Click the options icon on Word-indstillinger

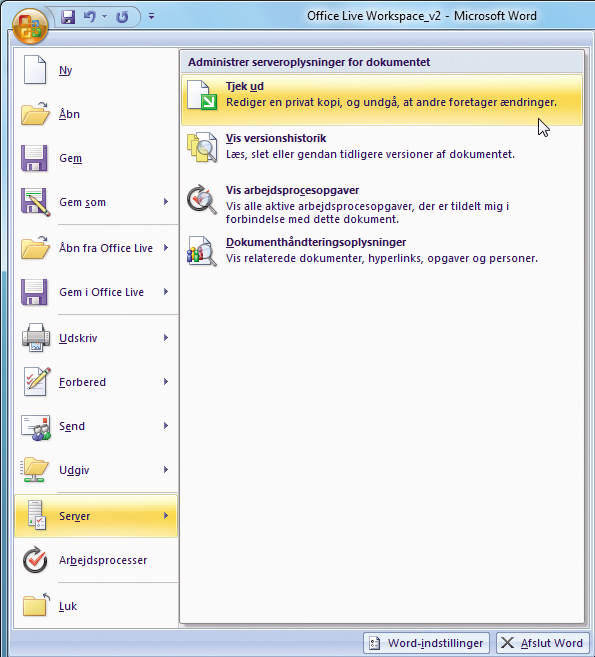tap(374, 643)
